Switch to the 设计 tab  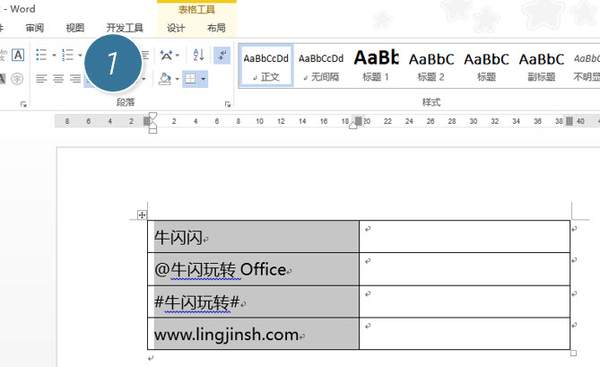[x=176, y=28]
